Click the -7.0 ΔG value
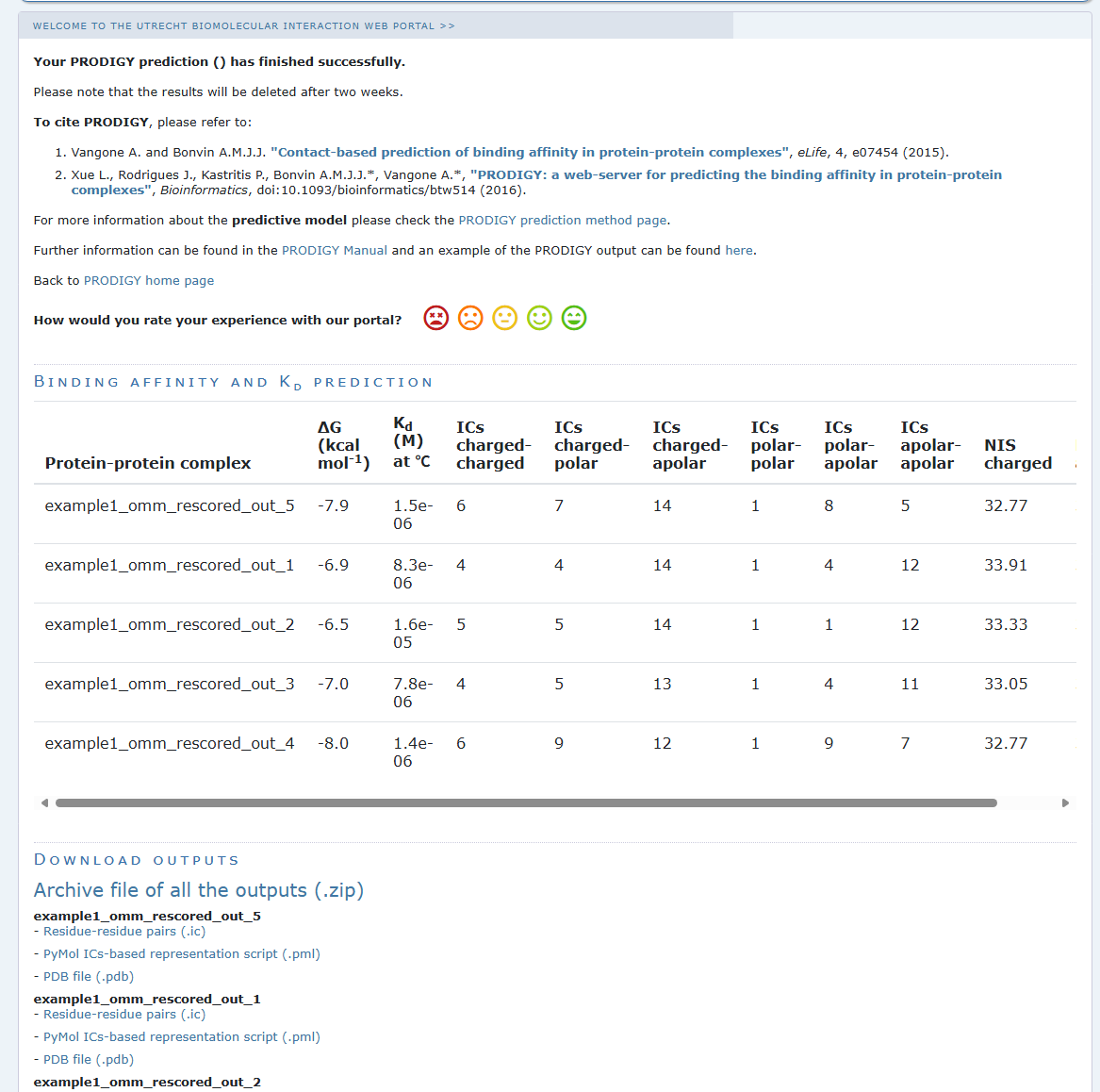 pyautogui.click(x=334, y=685)
